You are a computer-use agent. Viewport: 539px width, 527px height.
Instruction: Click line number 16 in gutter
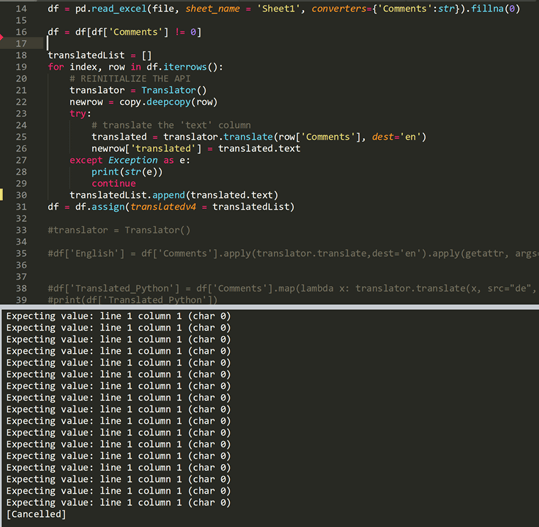pos(21,32)
